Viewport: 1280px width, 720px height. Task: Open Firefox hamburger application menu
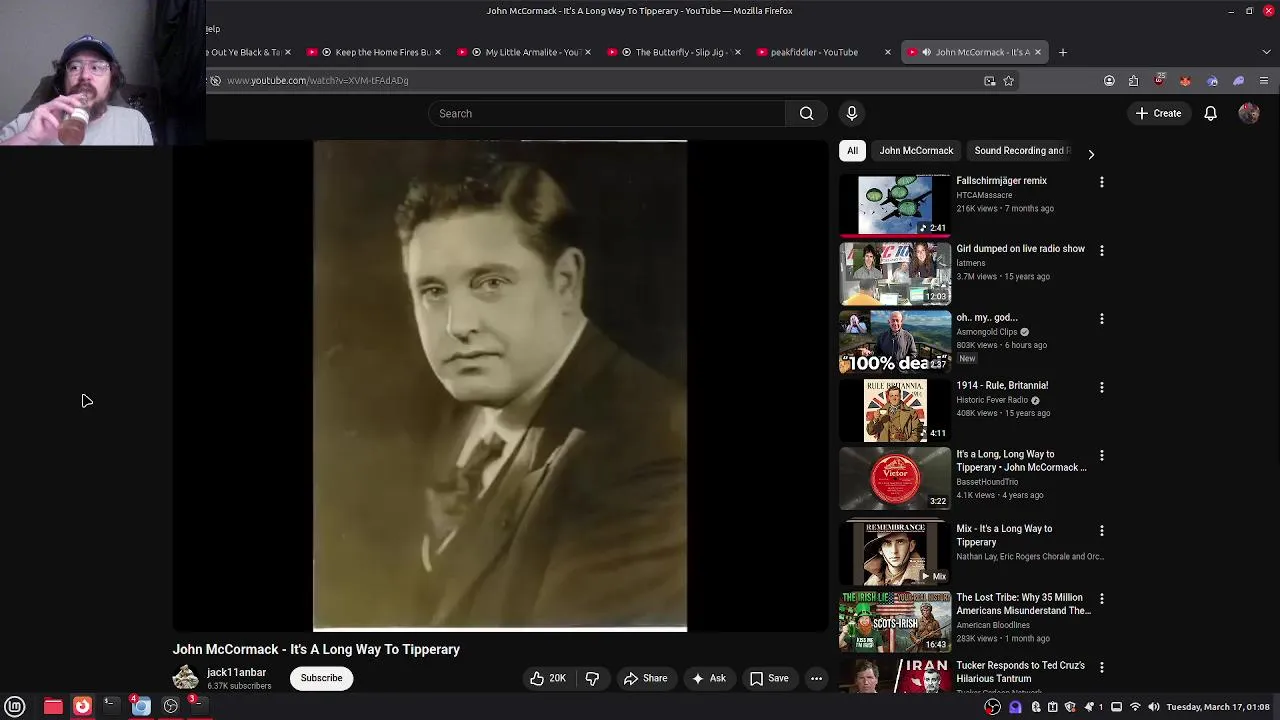coord(1264,81)
